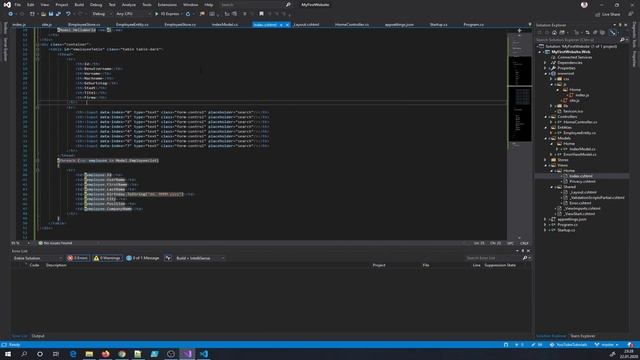
Task: Toggle the 0 Errors filter
Action: pos(78,258)
